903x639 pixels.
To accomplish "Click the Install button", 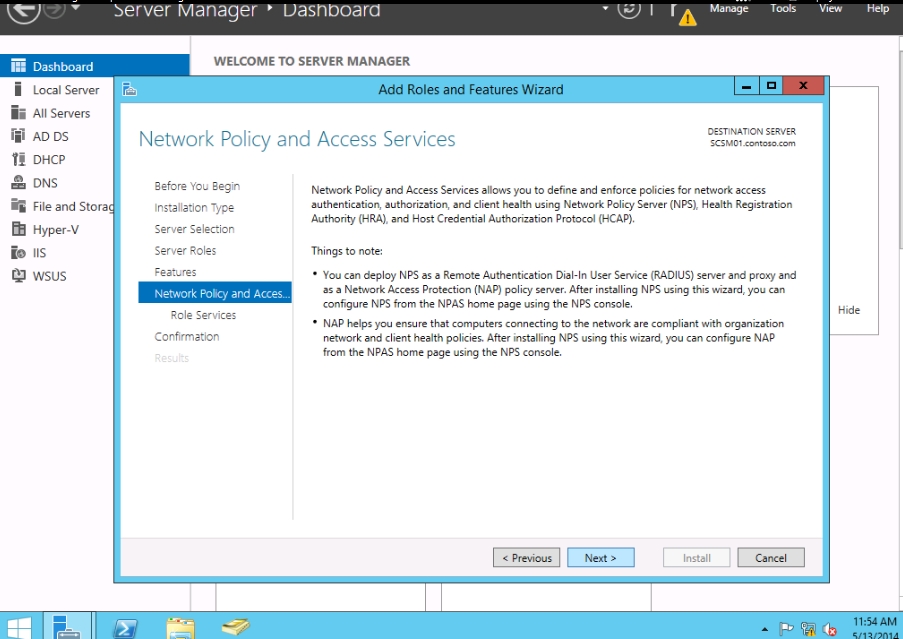I will (x=696, y=557).
